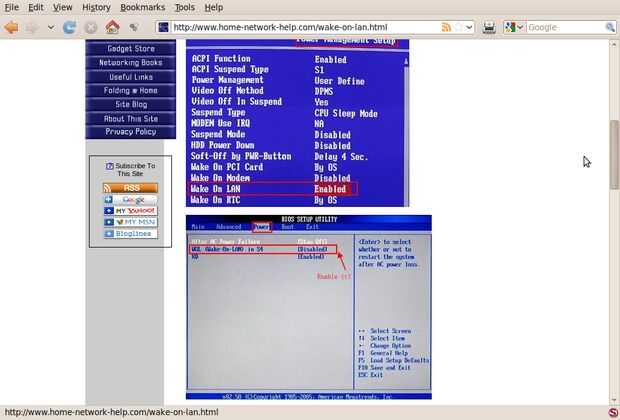
Task: Go back with the orange Back arrow
Action: (11, 27)
